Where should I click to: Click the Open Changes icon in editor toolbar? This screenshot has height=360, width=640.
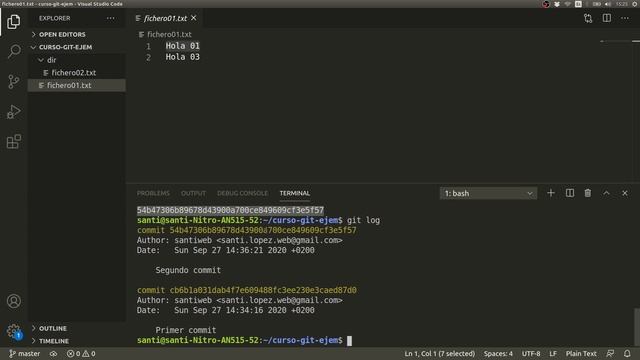tap(588, 18)
